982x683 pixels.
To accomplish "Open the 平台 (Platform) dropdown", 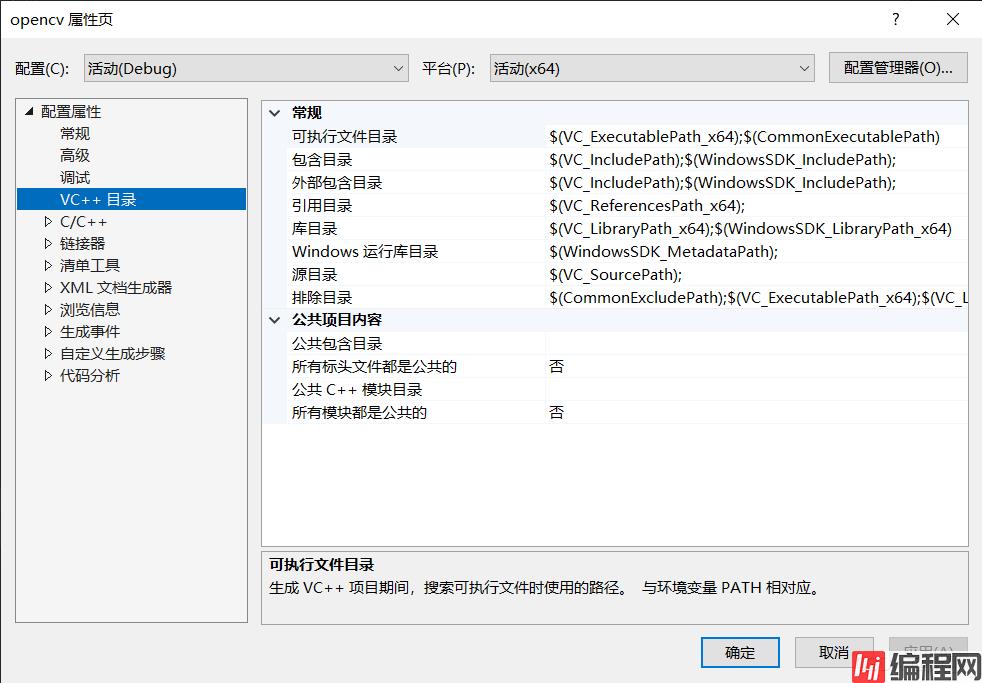I will click(652, 68).
